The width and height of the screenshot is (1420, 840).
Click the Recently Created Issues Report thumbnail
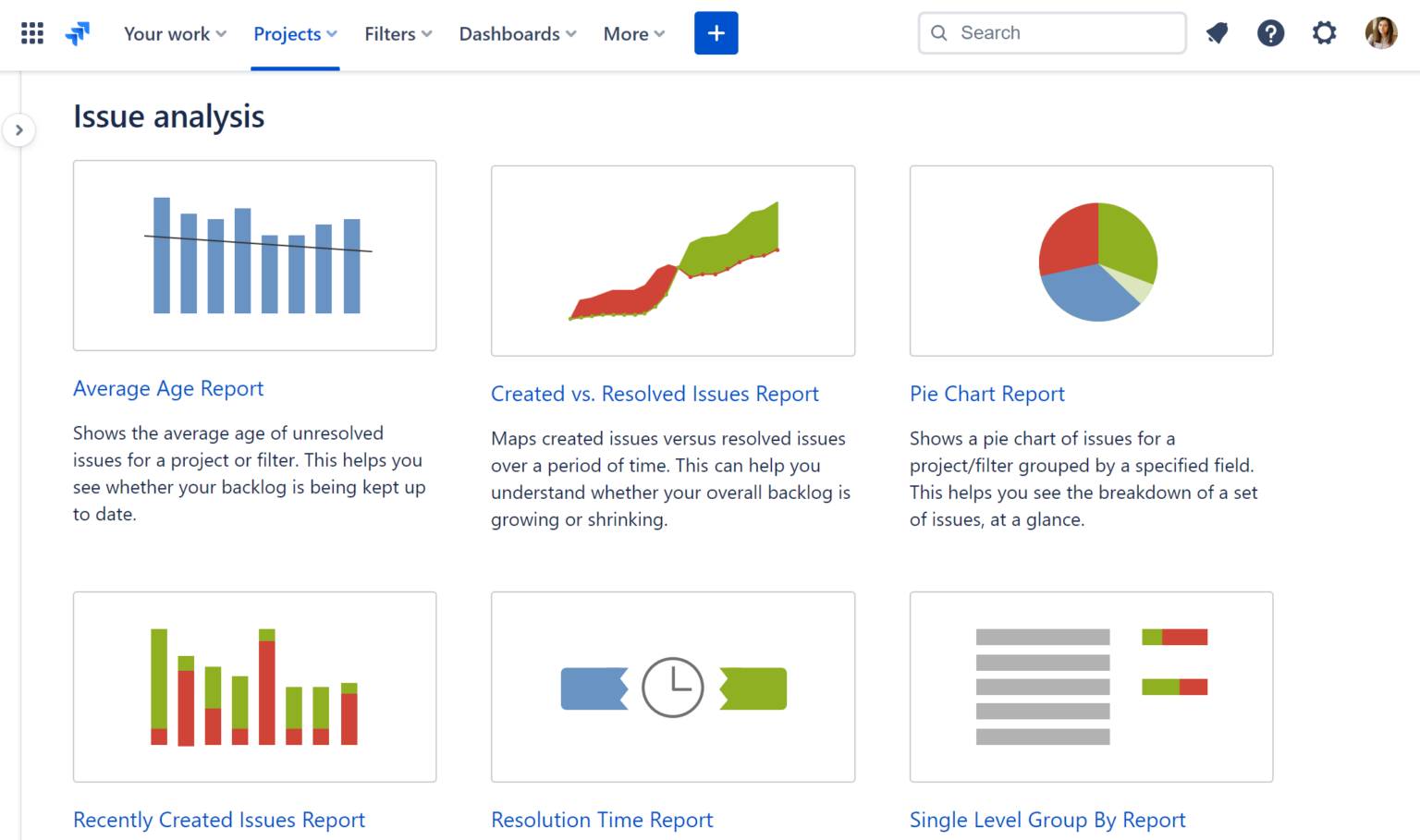254,687
